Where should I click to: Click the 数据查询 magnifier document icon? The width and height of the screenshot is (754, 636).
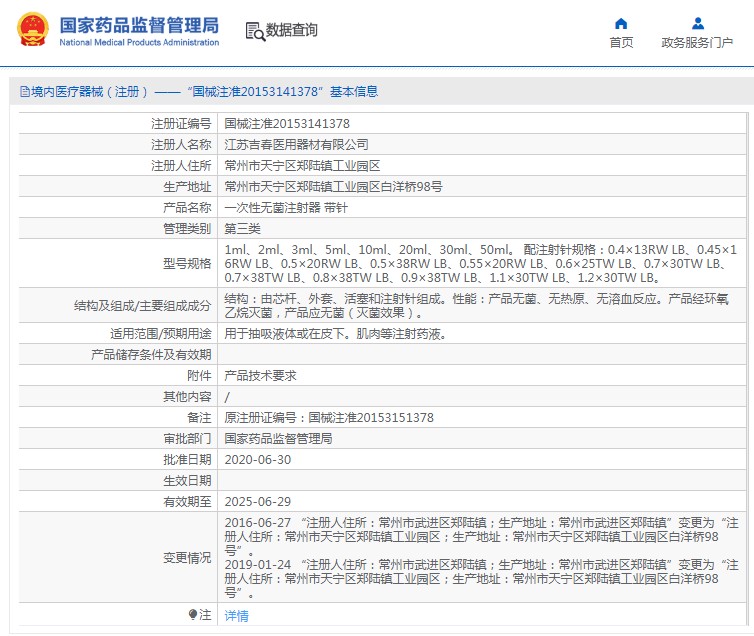254,31
